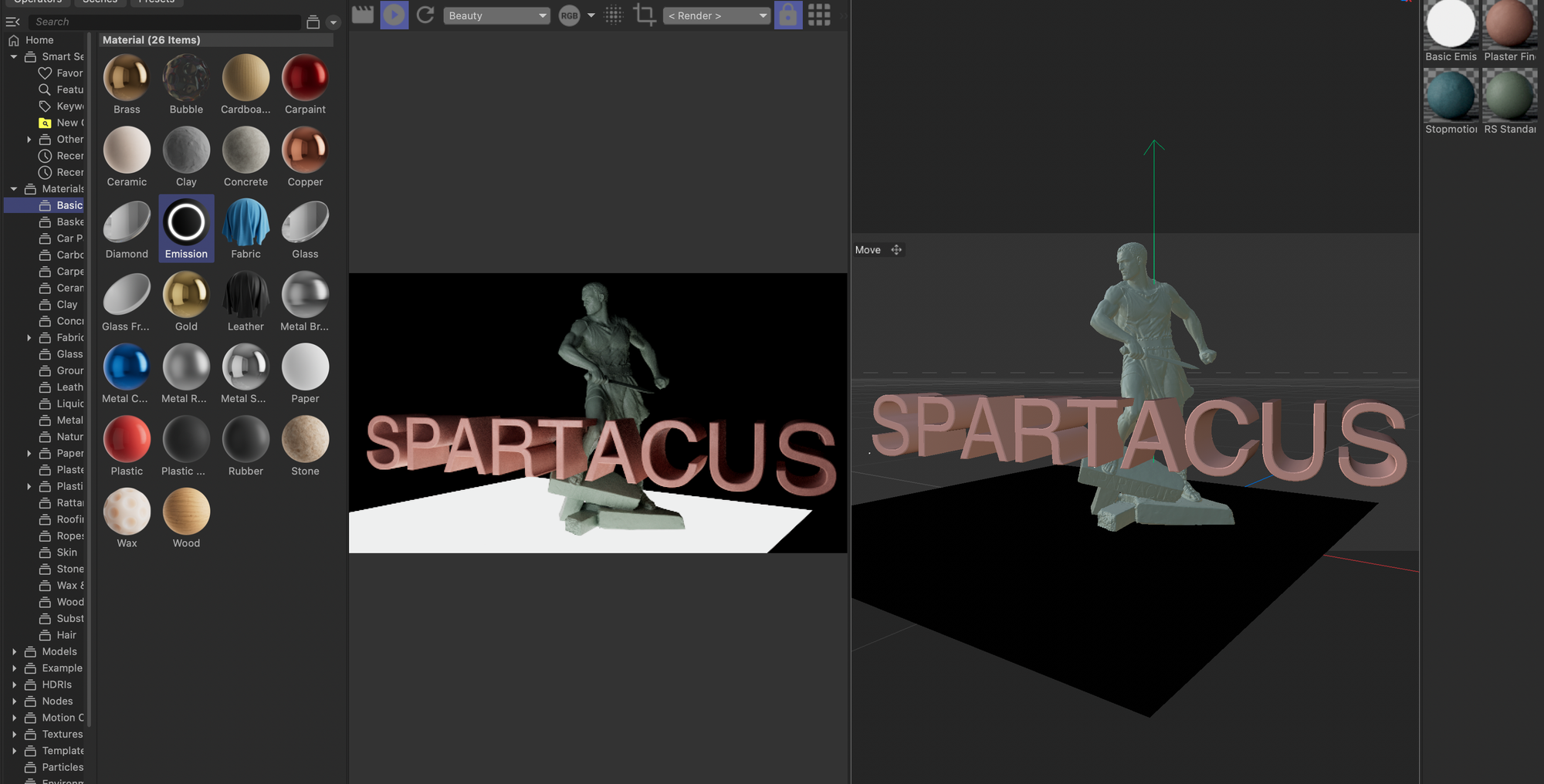Start the interactive preview render
Viewport: 1544px width, 784px height.
coord(394,15)
